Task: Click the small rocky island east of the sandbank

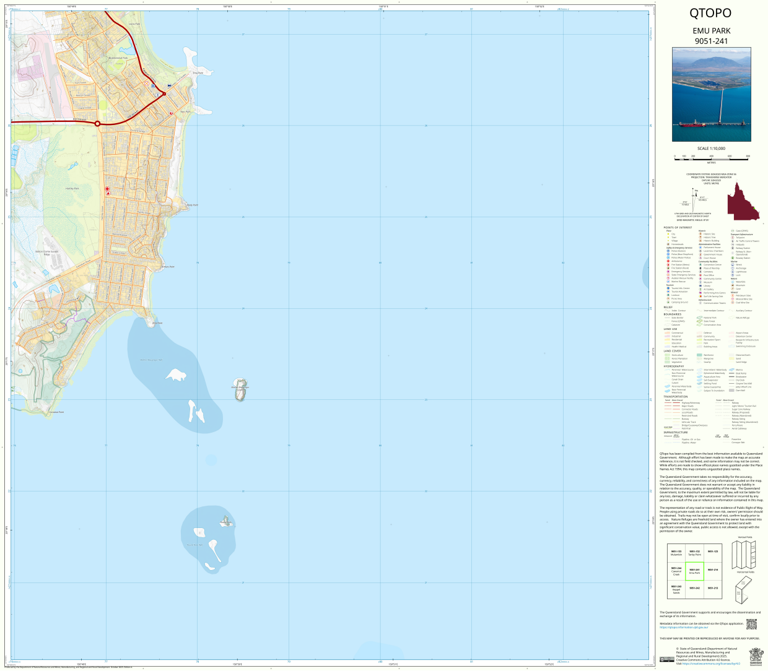Action: click(x=240, y=389)
